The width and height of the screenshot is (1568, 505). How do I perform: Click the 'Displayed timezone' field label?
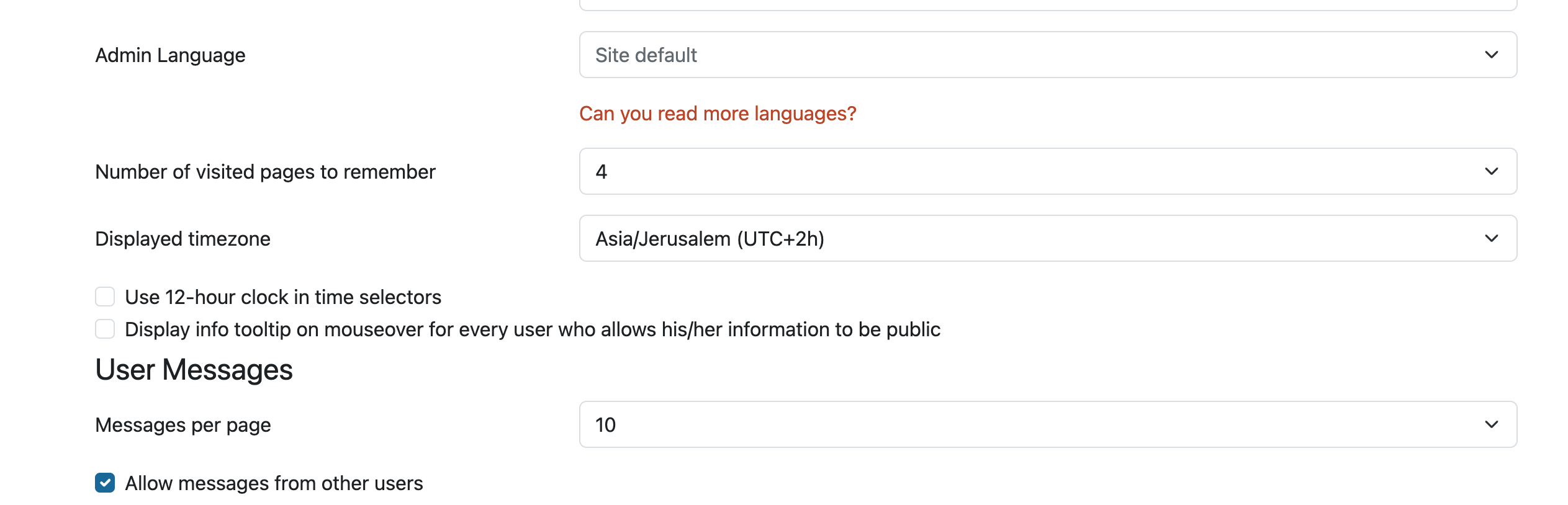coord(182,239)
